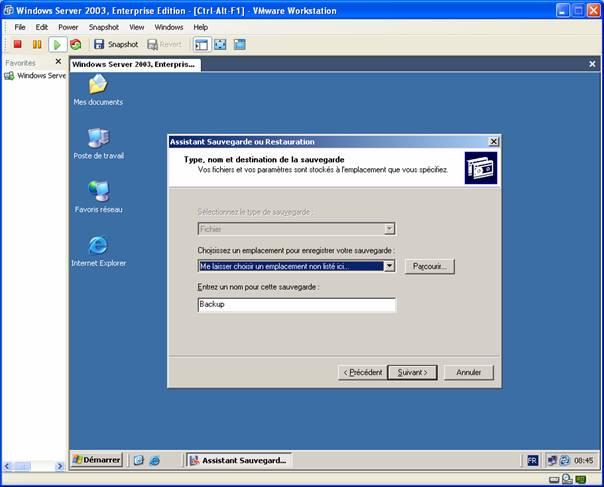Click the VMware hard disk status icon
Screen dimensions: 604x487
[x=554, y=480]
